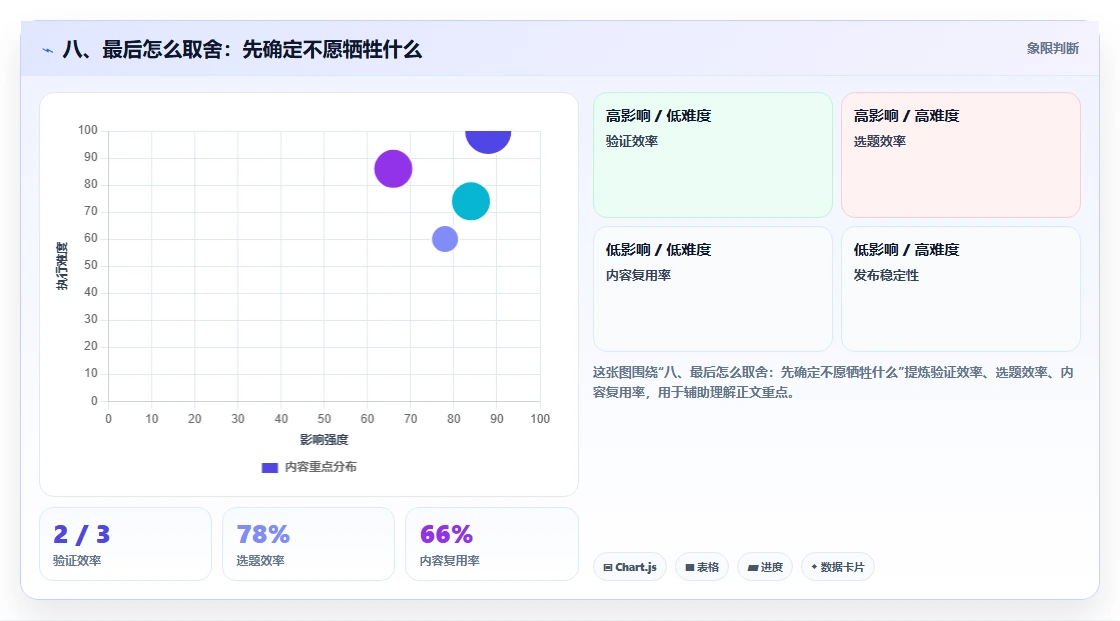Open the 2 / 3 验证效率 stat card
The height and width of the screenshot is (621, 1120).
click(126, 544)
